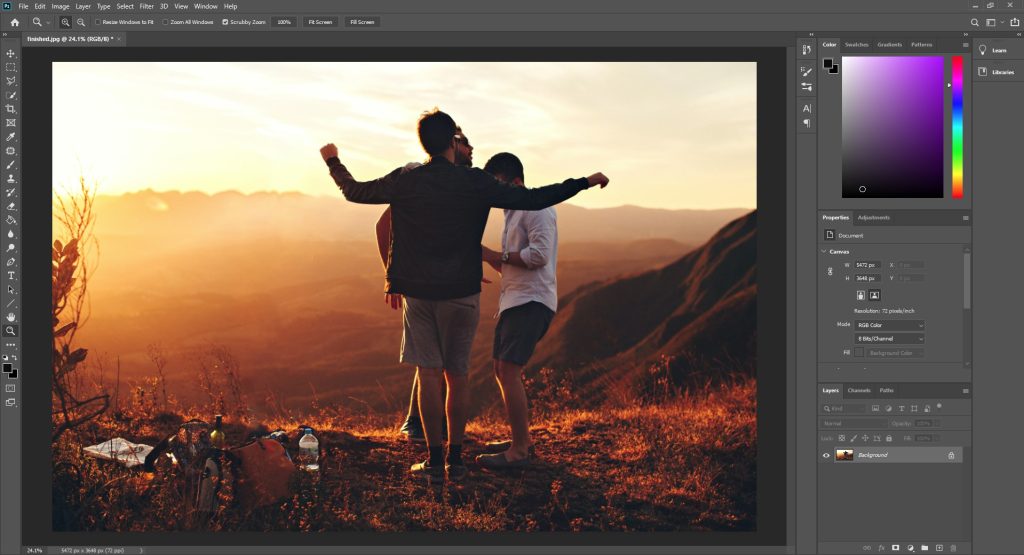Select the Blur tool

pos(10,234)
